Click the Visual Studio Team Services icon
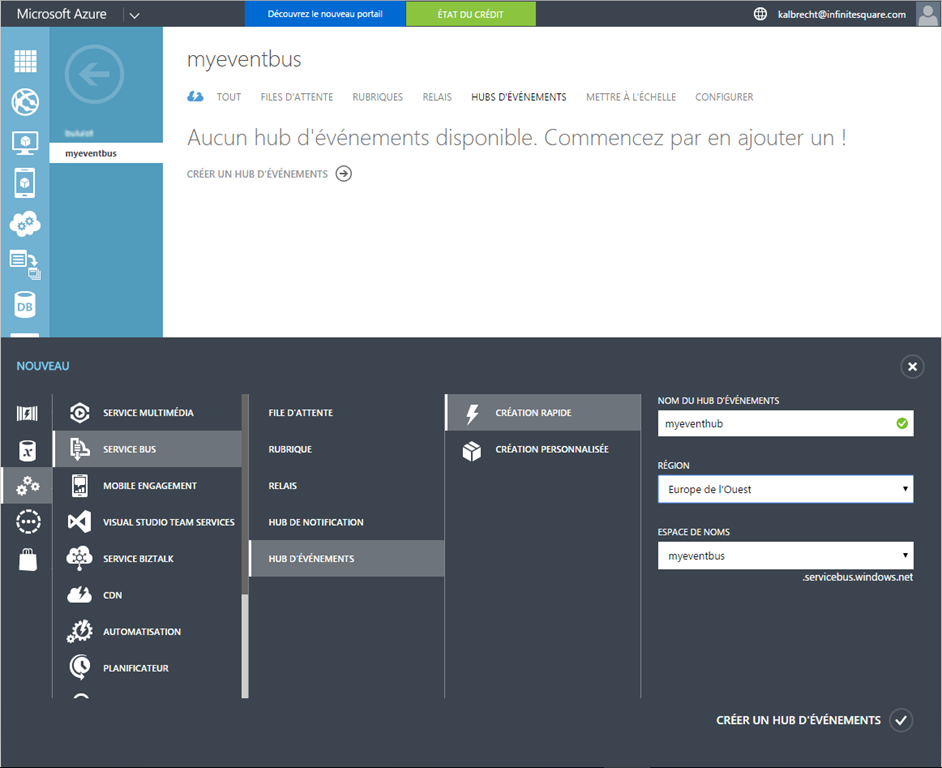942x768 pixels. [x=79, y=522]
